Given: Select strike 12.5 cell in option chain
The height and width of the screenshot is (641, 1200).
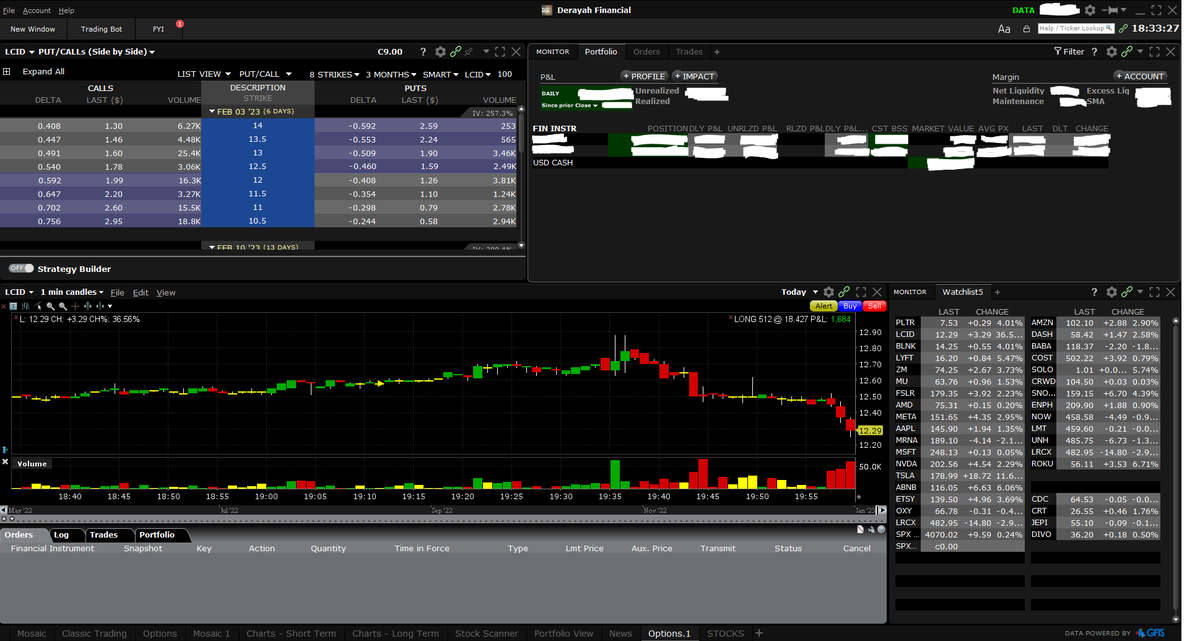Looking at the screenshot, I should click(x=258, y=166).
